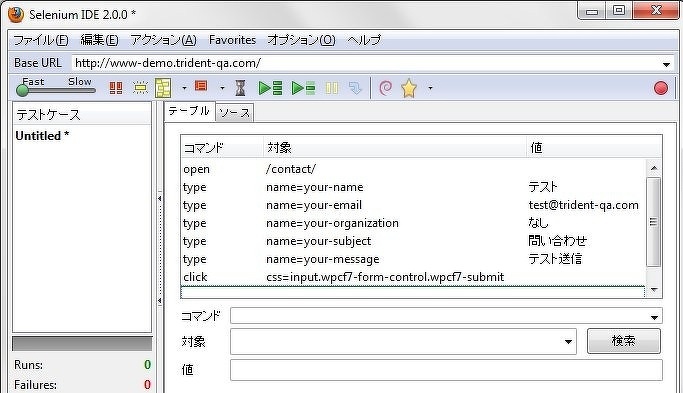
Task: Click the yellow star favorites icon
Action: coord(409,88)
